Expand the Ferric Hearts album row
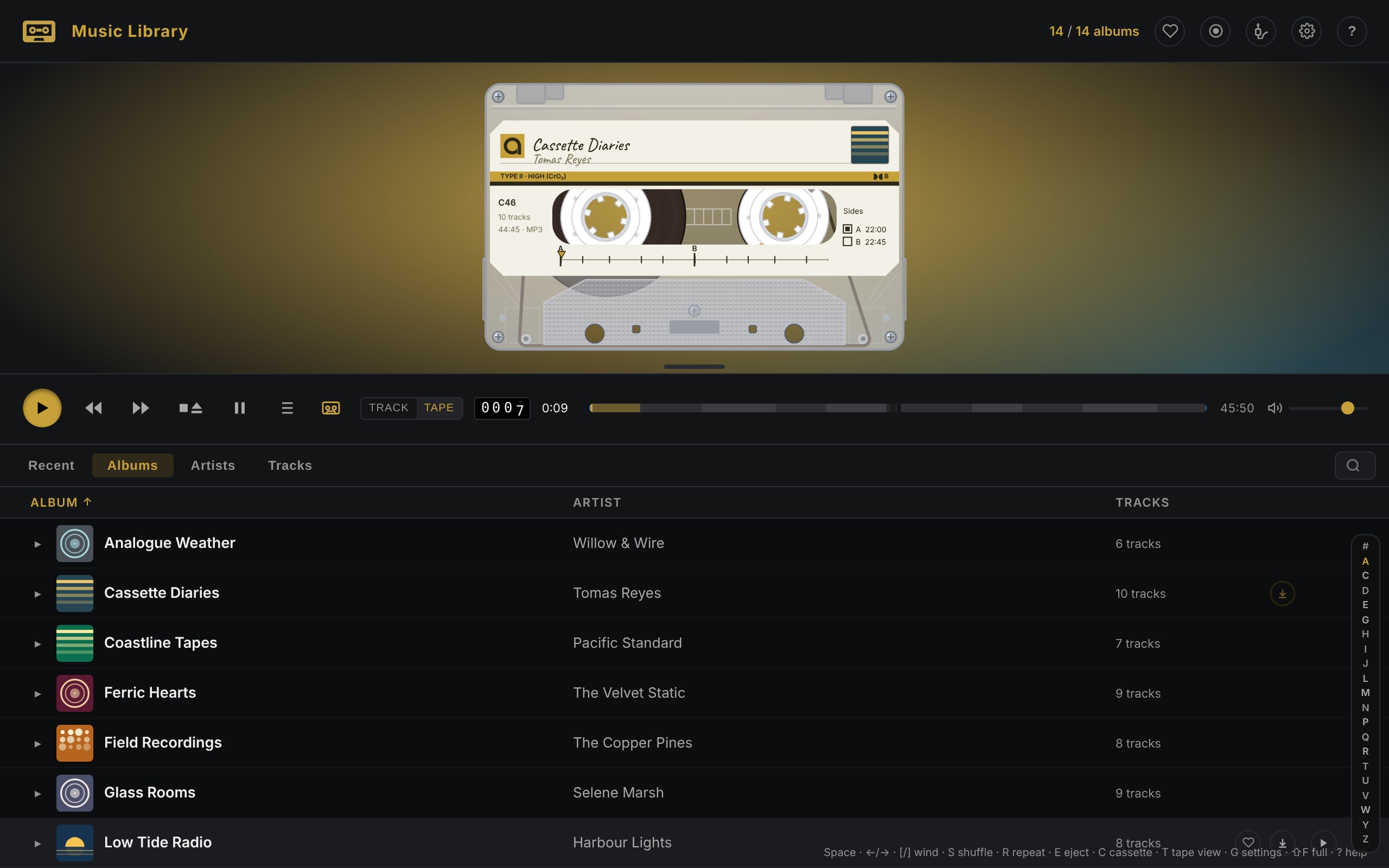Viewport: 1389px width, 868px height. (37, 693)
